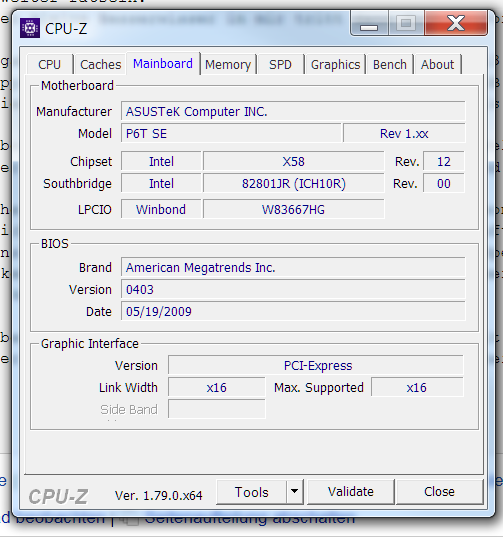This screenshot has height=537, width=503.
Task: Select the BIOS version 0403 field
Action: coord(293,289)
